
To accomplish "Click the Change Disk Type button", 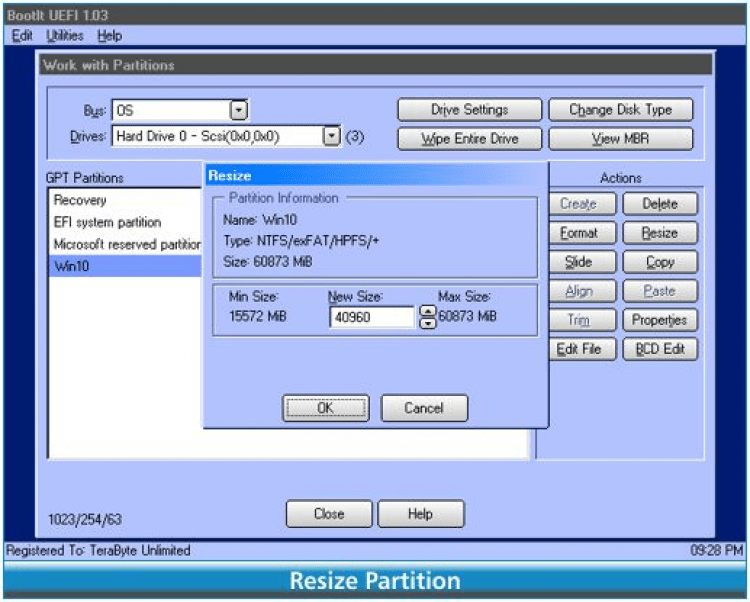I will point(620,110).
